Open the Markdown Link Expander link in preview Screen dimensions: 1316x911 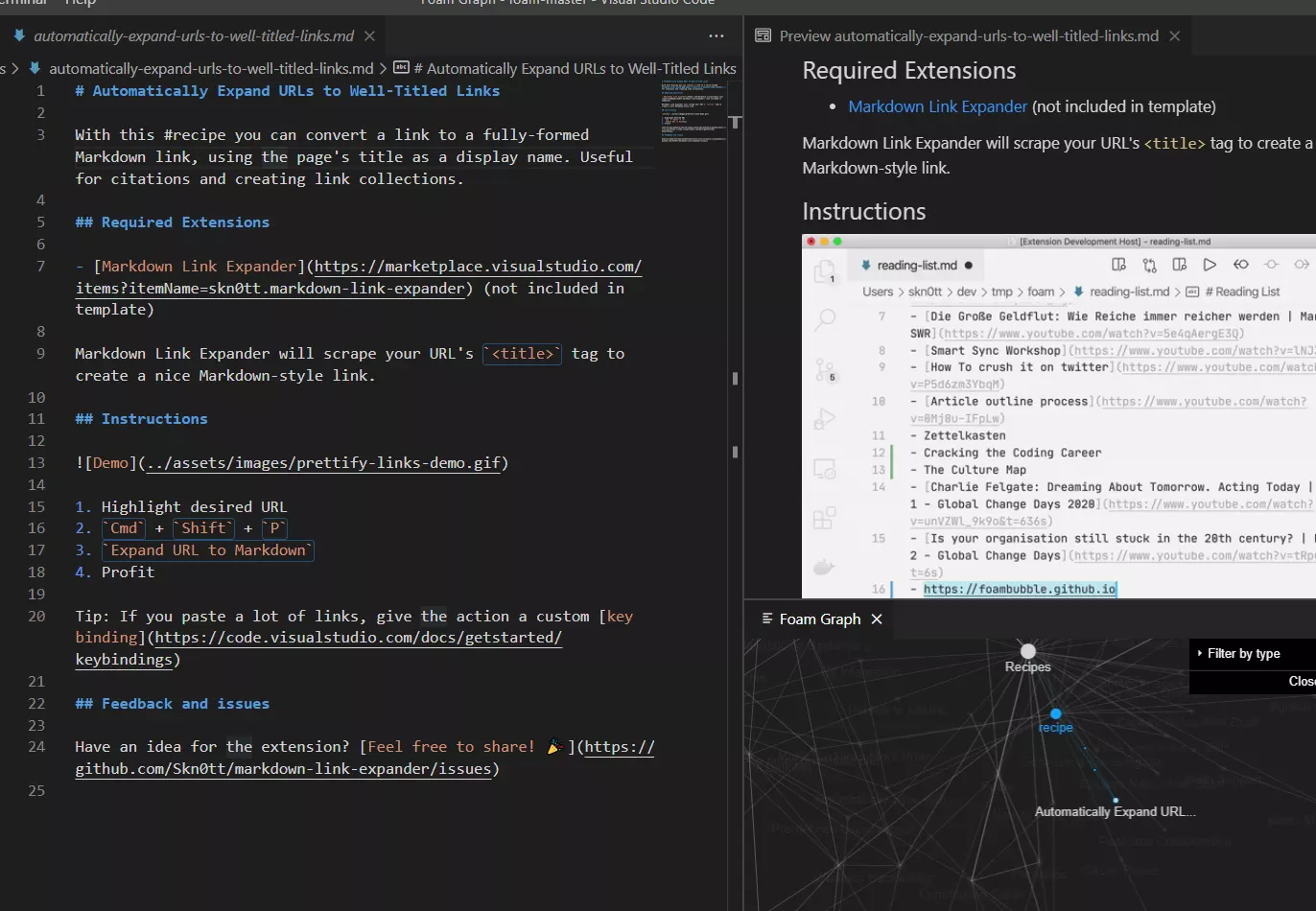(937, 106)
